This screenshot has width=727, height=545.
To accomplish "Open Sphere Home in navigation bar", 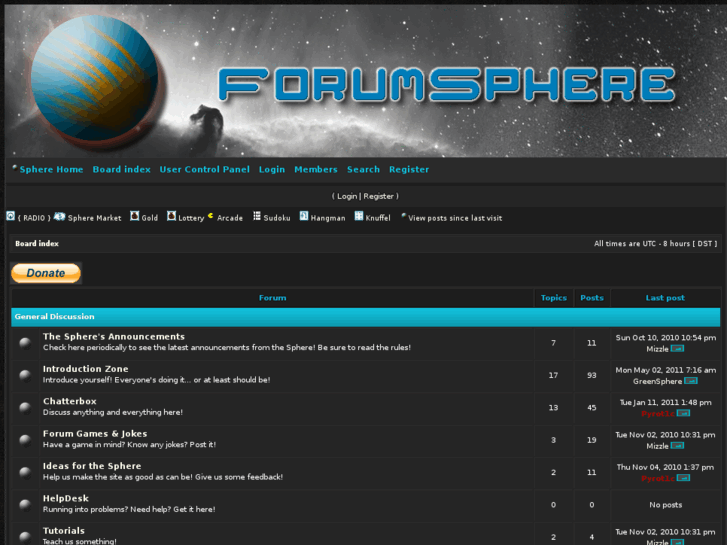I will point(51,169).
